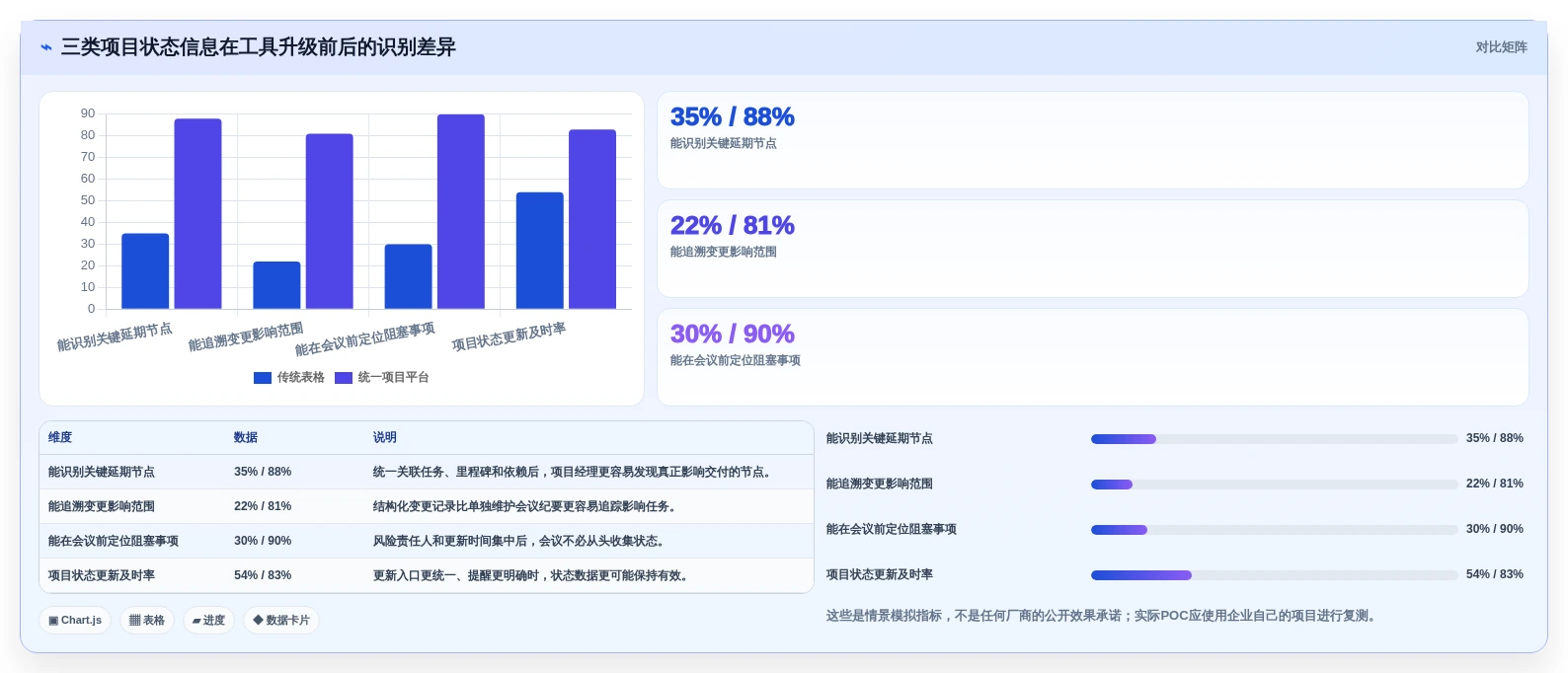Click the progress bar for 能在会议前定位阻塞事项
The width and height of the screenshot is (1568, 673).
1274,530
